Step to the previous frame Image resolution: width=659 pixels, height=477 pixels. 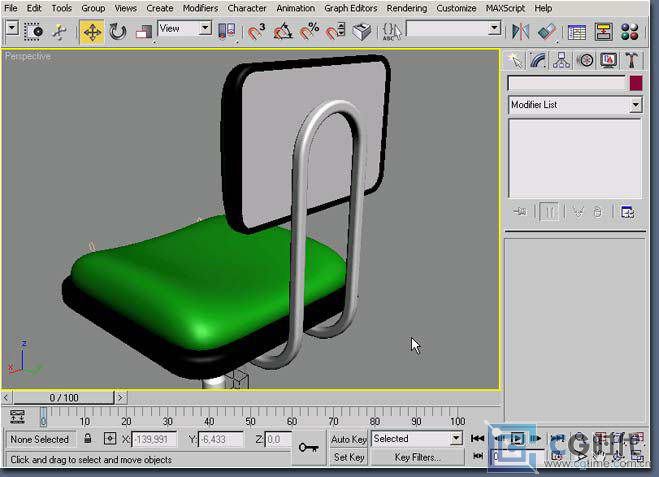[499, 438]
